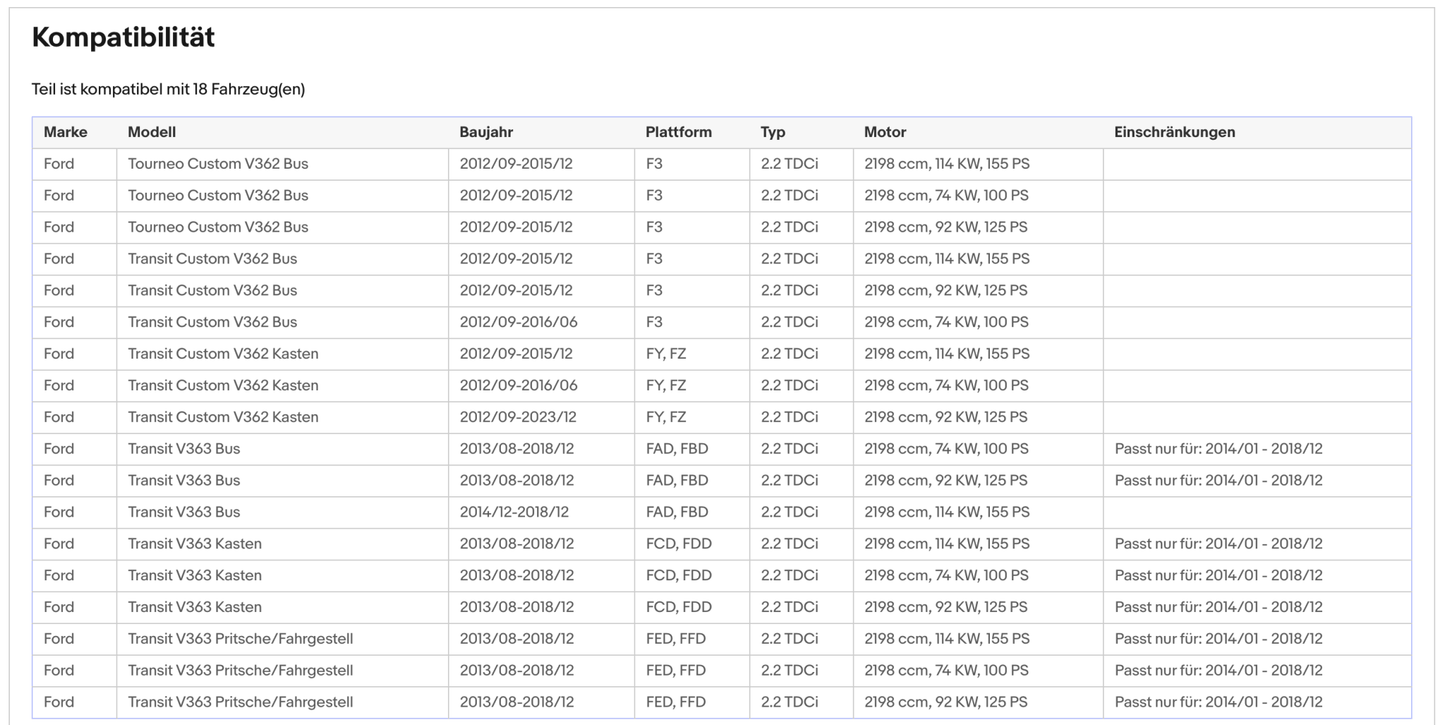This screenshot has width=1445, height=725.
Task: Click the first Tourneo Custom V362 Bus model cell
Action: click(218, 164)
